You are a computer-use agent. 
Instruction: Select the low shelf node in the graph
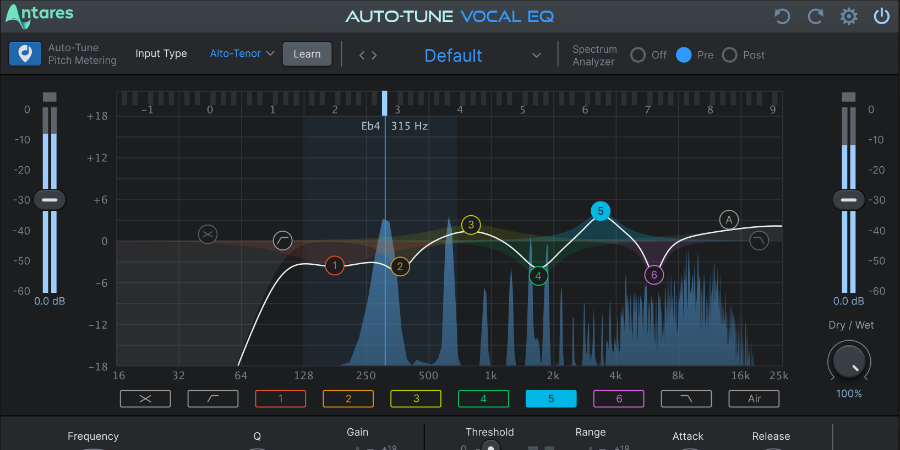[x=208, y=234]
